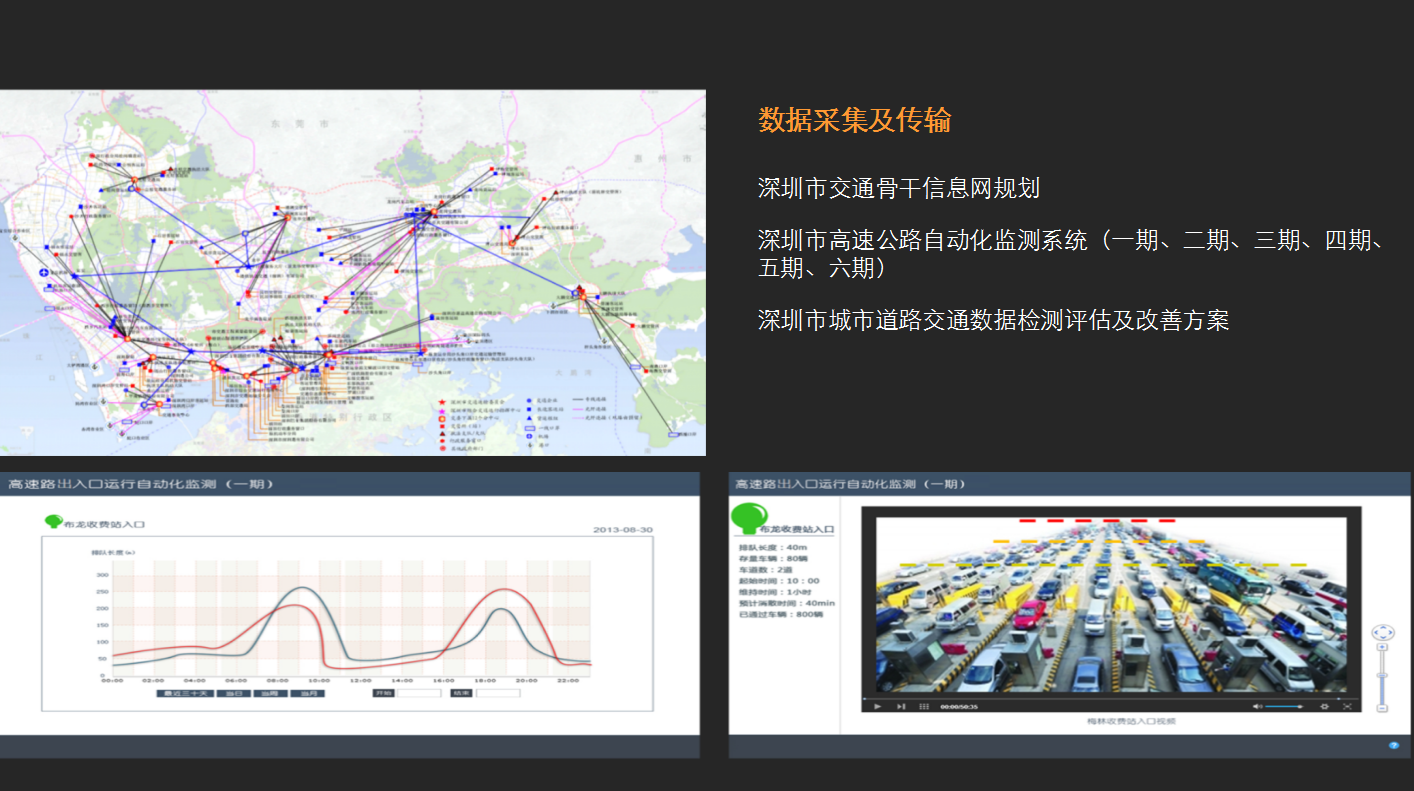
Task: Zoom in with the plus button
Action: (x=1382, y=647)
